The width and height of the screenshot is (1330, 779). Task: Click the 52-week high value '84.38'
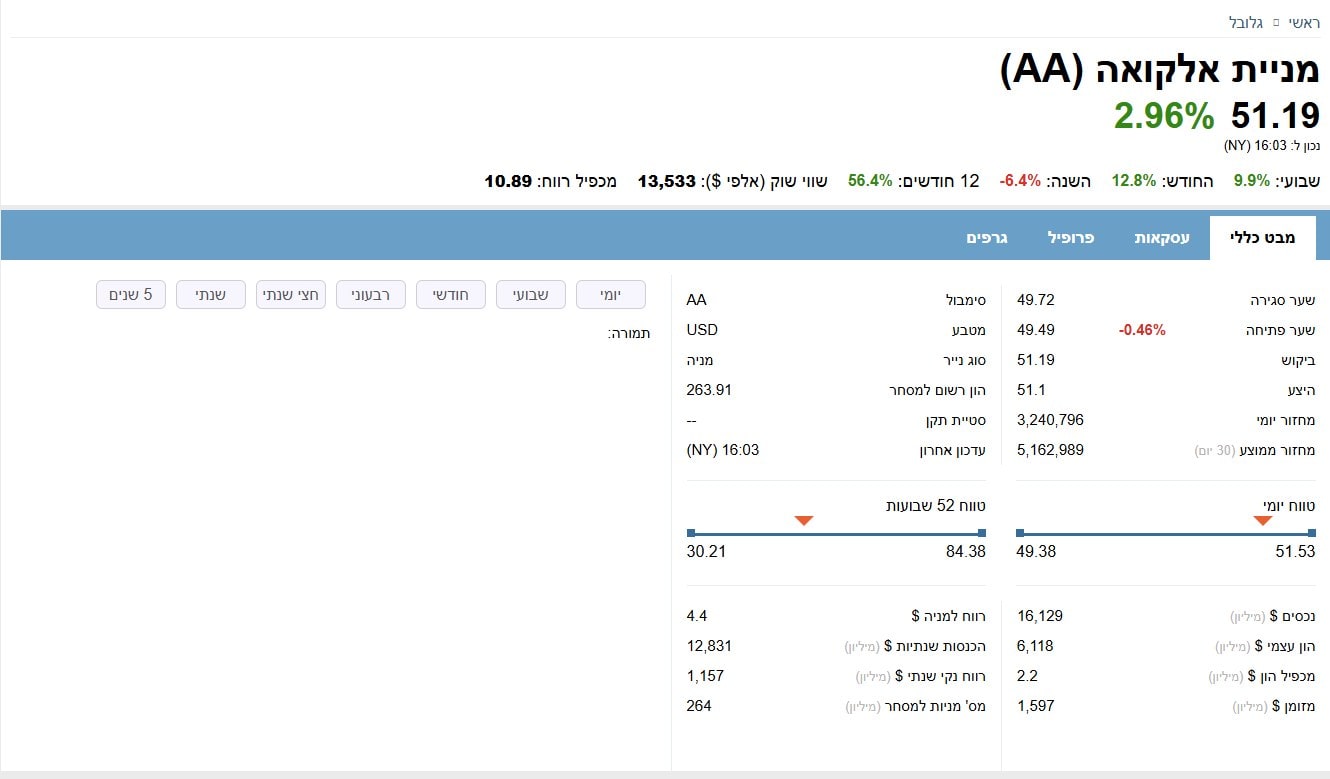click(966, 551)
